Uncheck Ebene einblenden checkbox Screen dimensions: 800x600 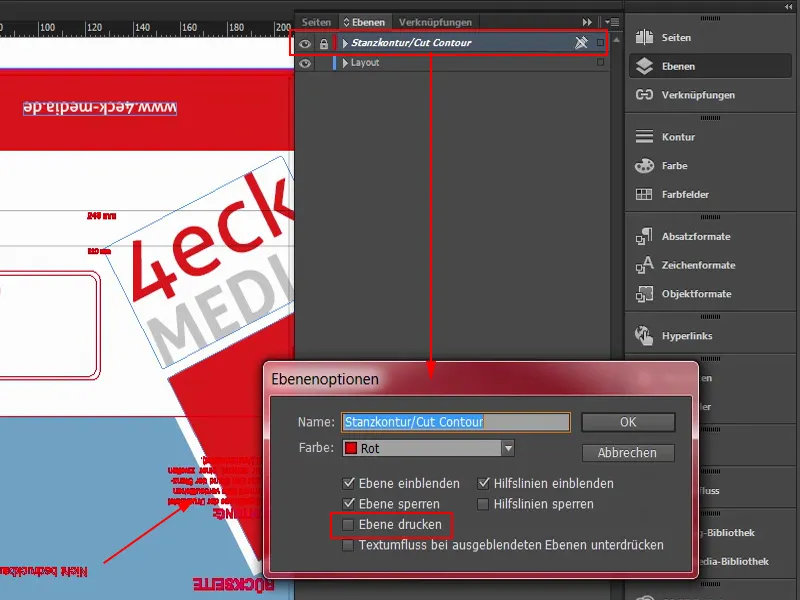pos(348,483)
